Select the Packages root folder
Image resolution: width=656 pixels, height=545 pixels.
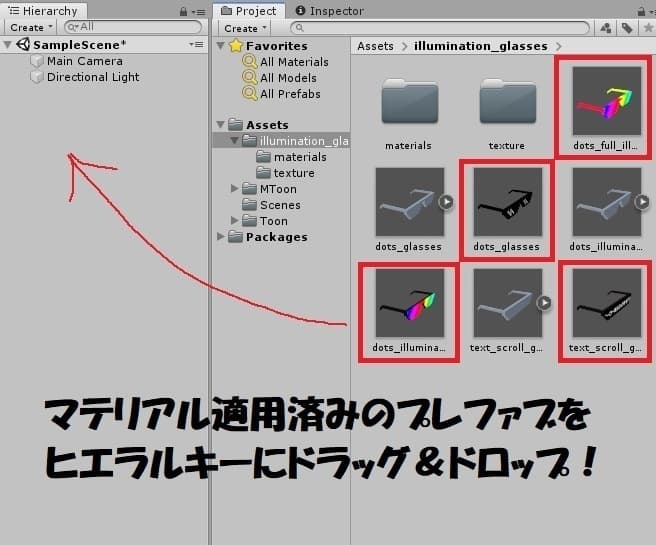277,237
